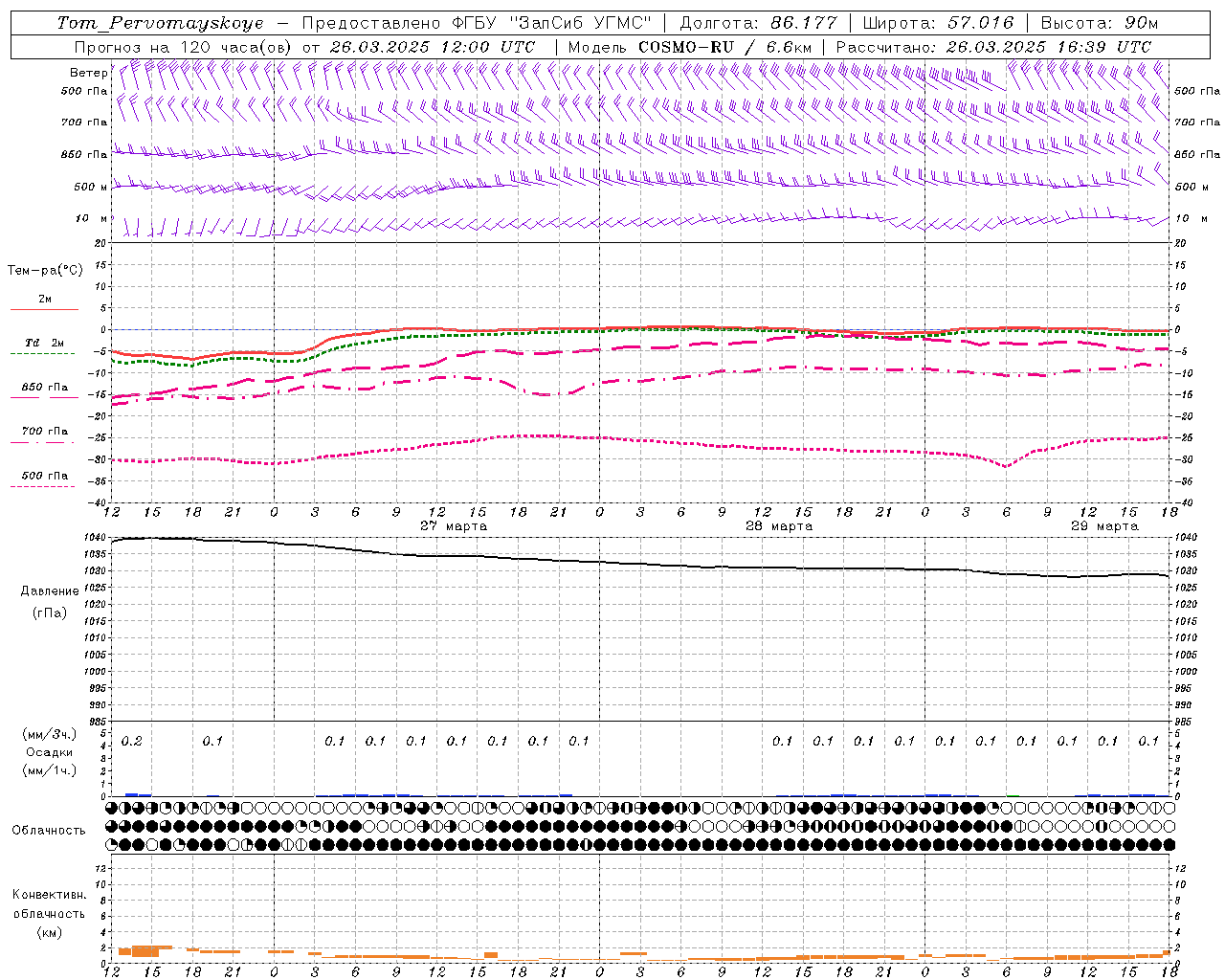Viewport: 1225px width, 980px height.
Task: Click the '-40' value on left temperature axis
Action: coord(98,503)
